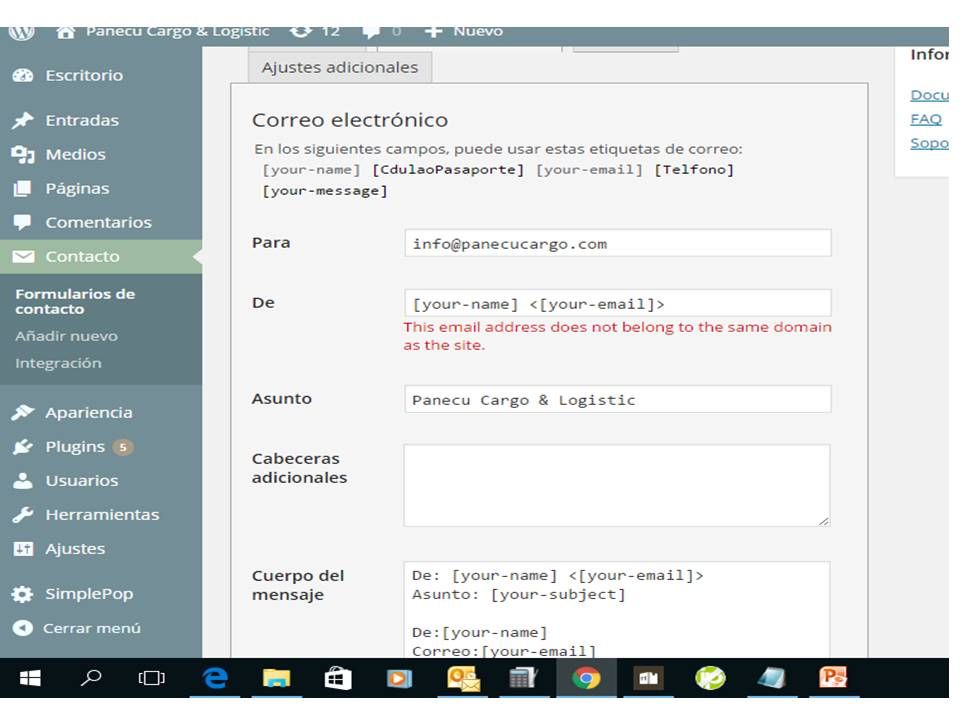This screenshot has width=960, height=720.
Task: Open Apariencia via its paintbrush icon
Action: tap(23, 413)
